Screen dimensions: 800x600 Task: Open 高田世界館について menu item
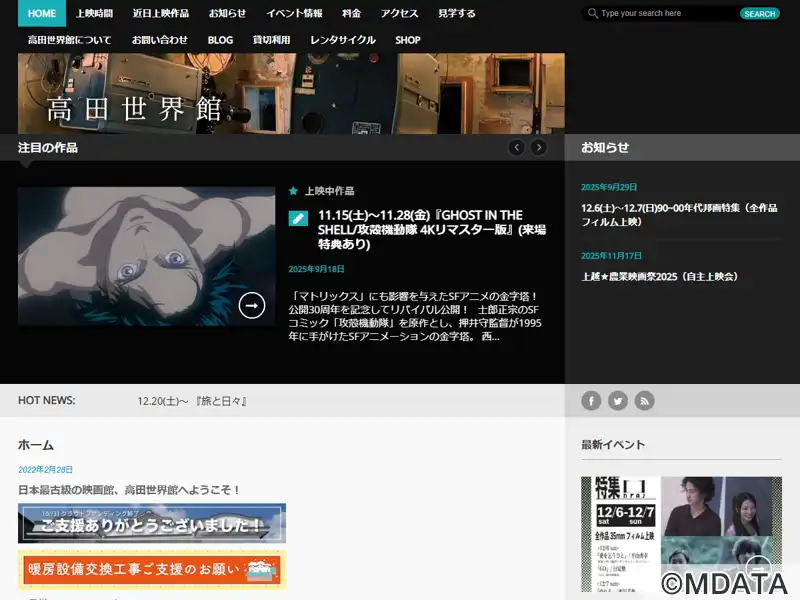point(69,40)
